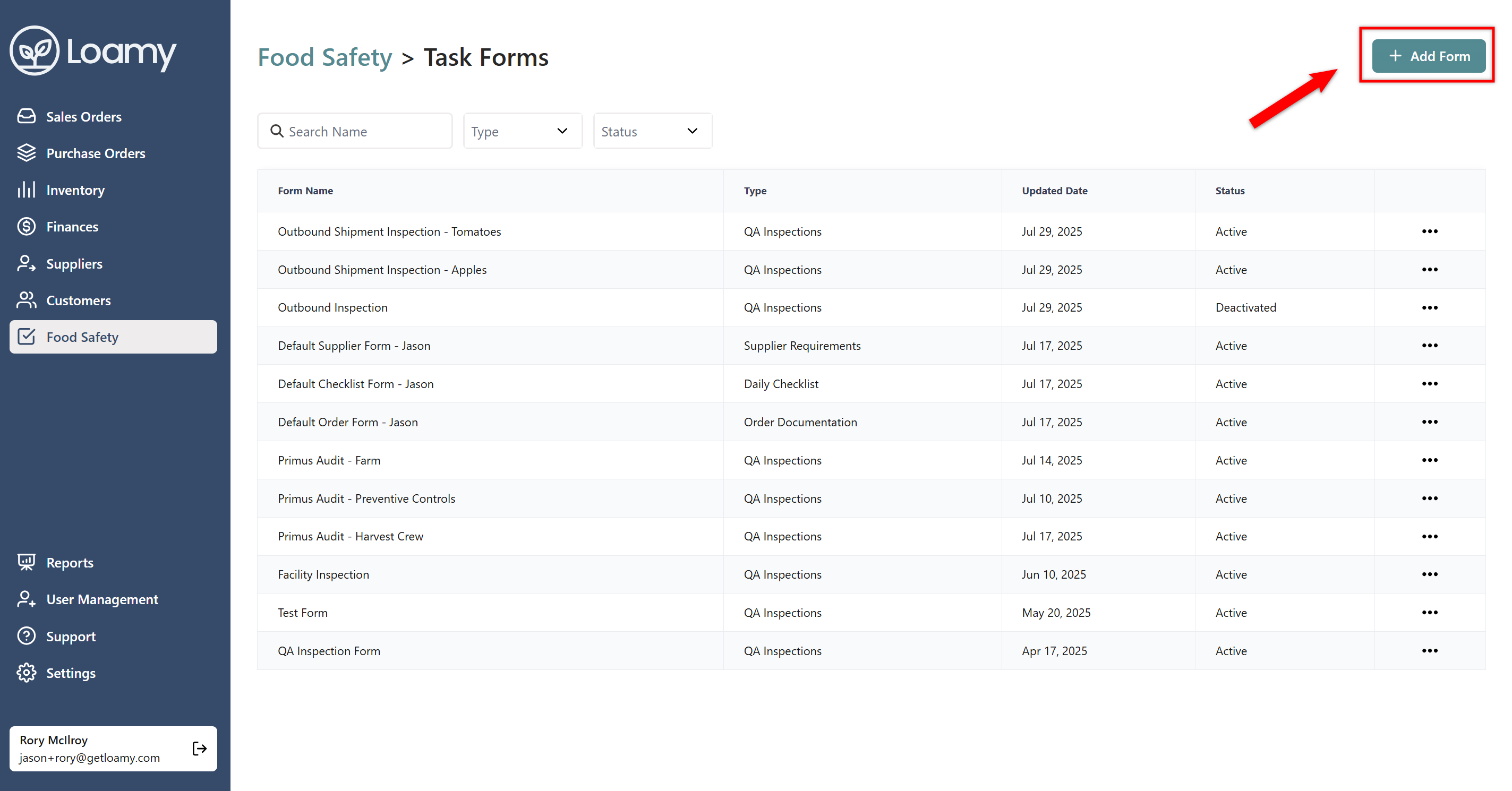
Task: Open actions menu for Outbound Inspection row
Action: pos(1429,307)
